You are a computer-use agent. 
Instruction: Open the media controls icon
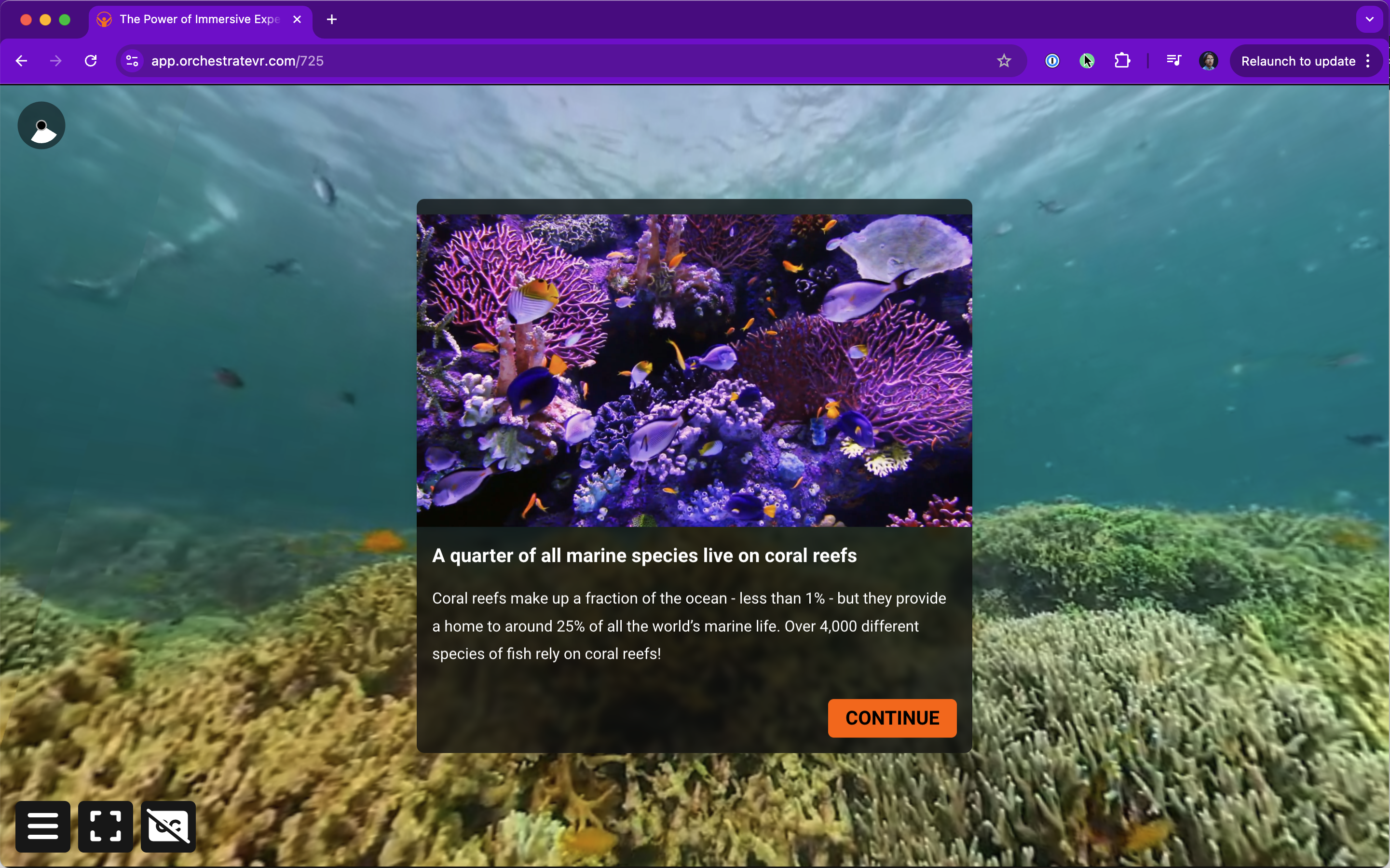point(1173,61)
